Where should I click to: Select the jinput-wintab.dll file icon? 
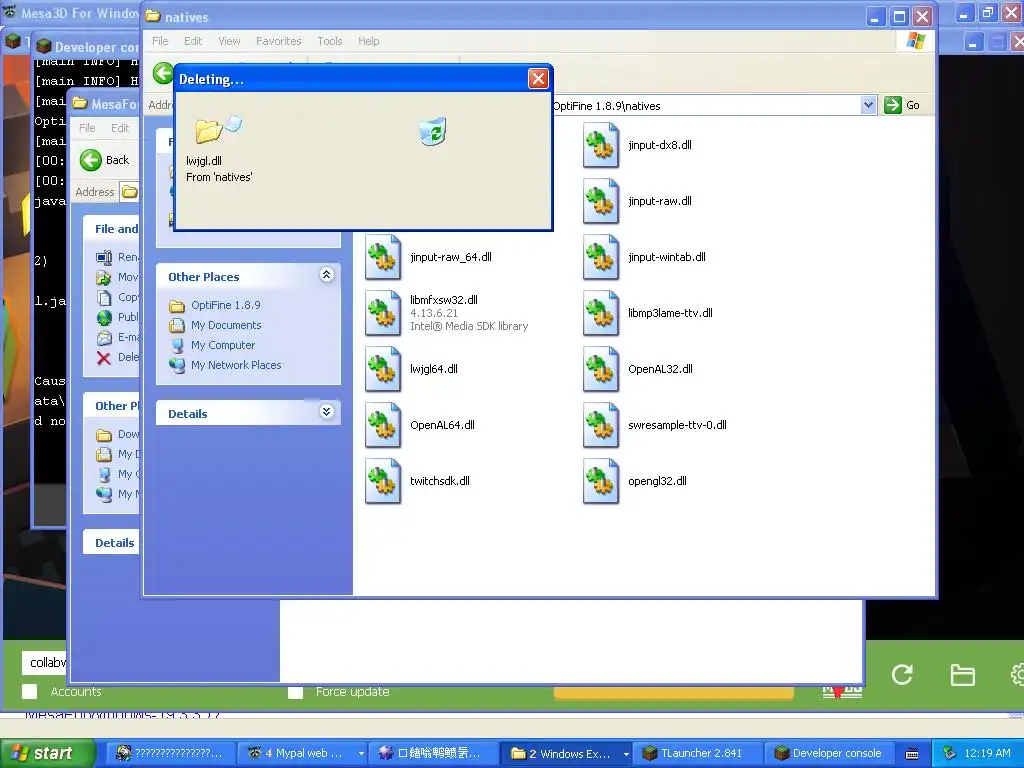[601, 258]
